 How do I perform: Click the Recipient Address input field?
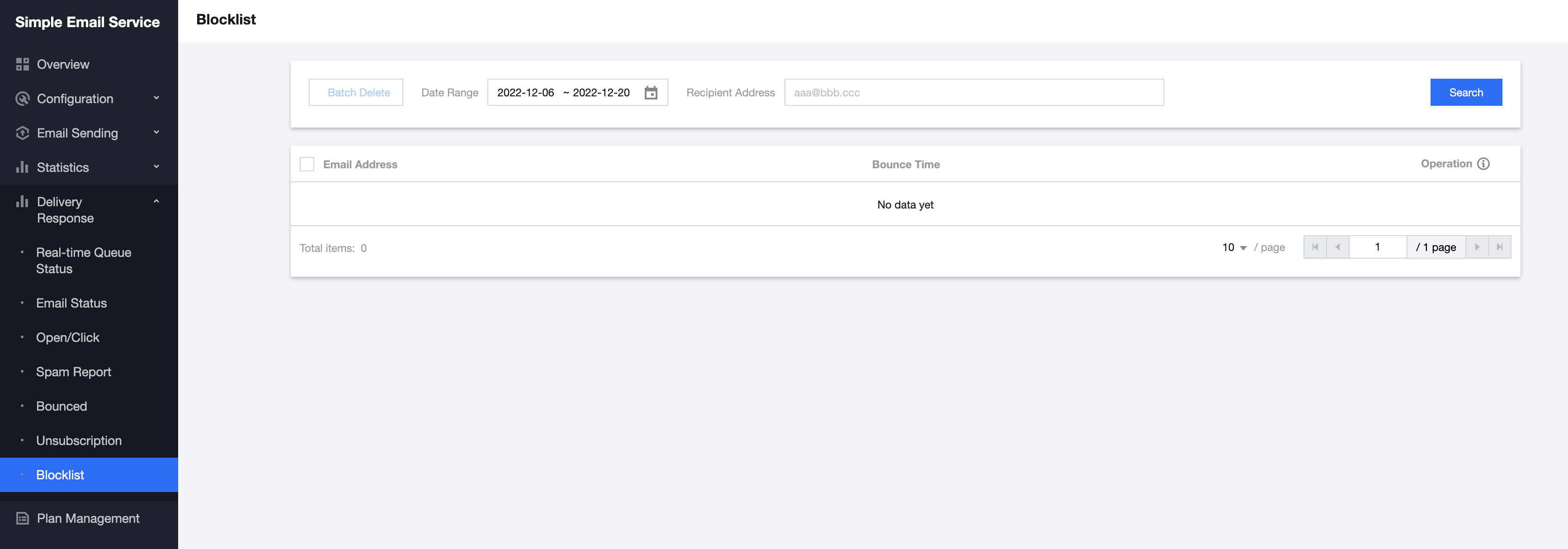[x=973, y=93]
